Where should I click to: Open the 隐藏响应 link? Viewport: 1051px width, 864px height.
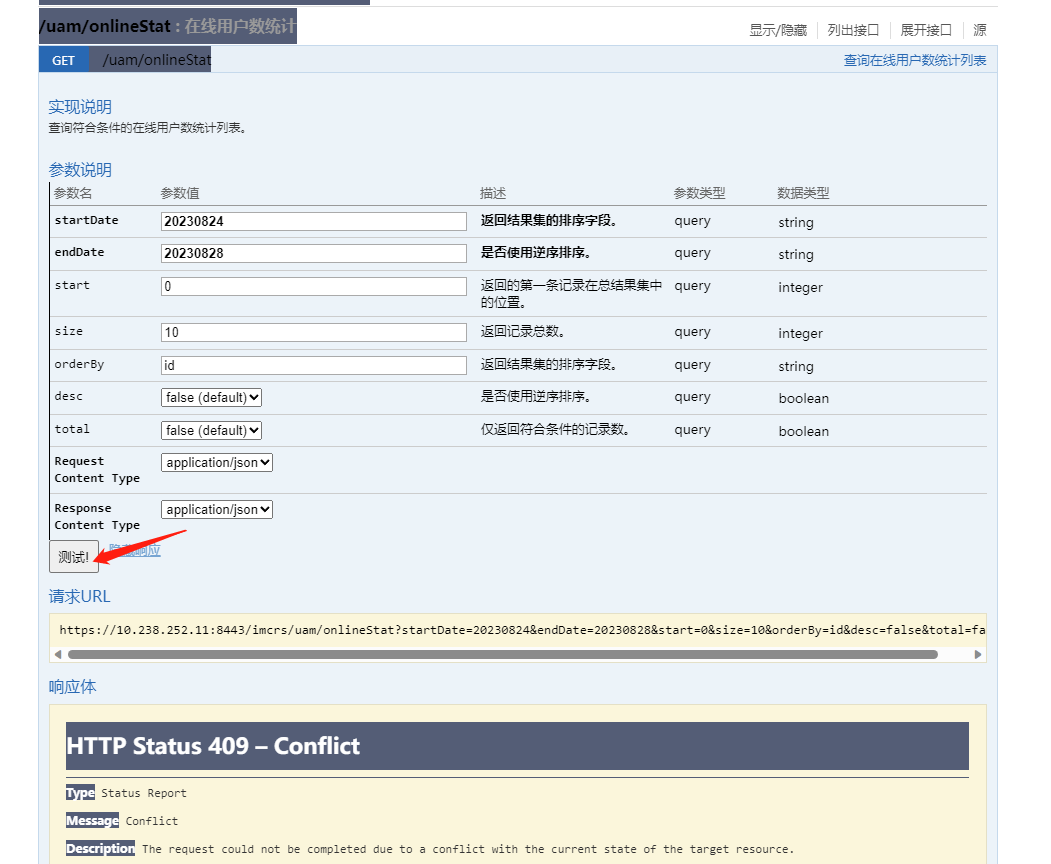point(135,550)
